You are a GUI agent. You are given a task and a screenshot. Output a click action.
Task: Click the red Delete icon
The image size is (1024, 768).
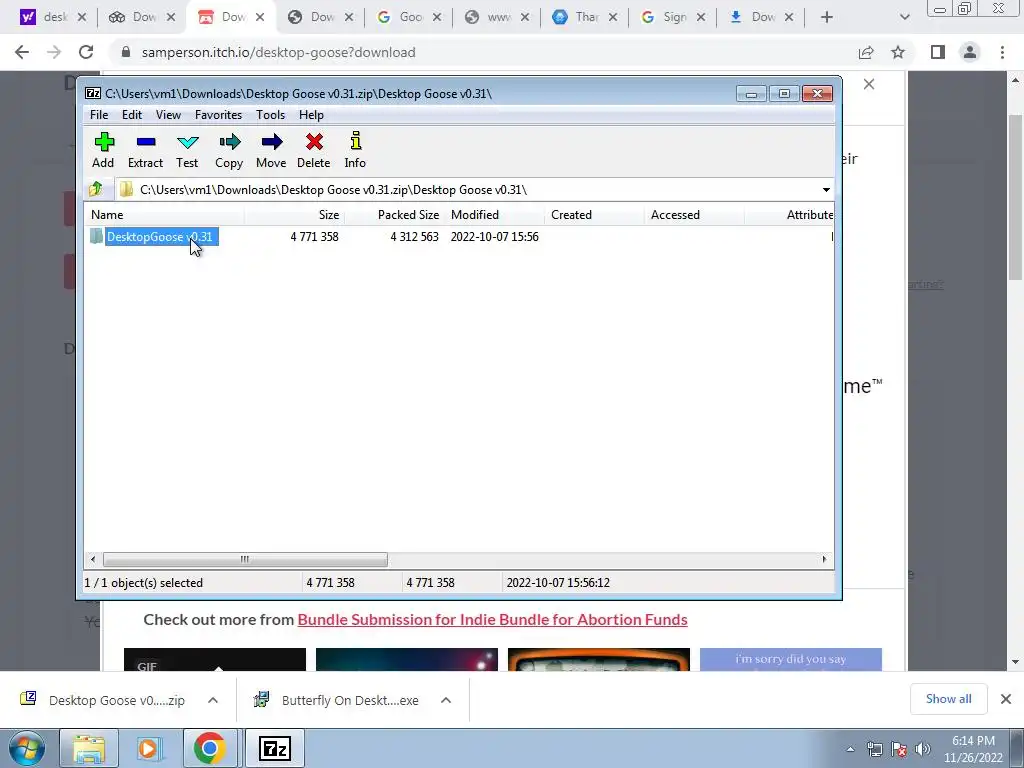tap(313, 150)
